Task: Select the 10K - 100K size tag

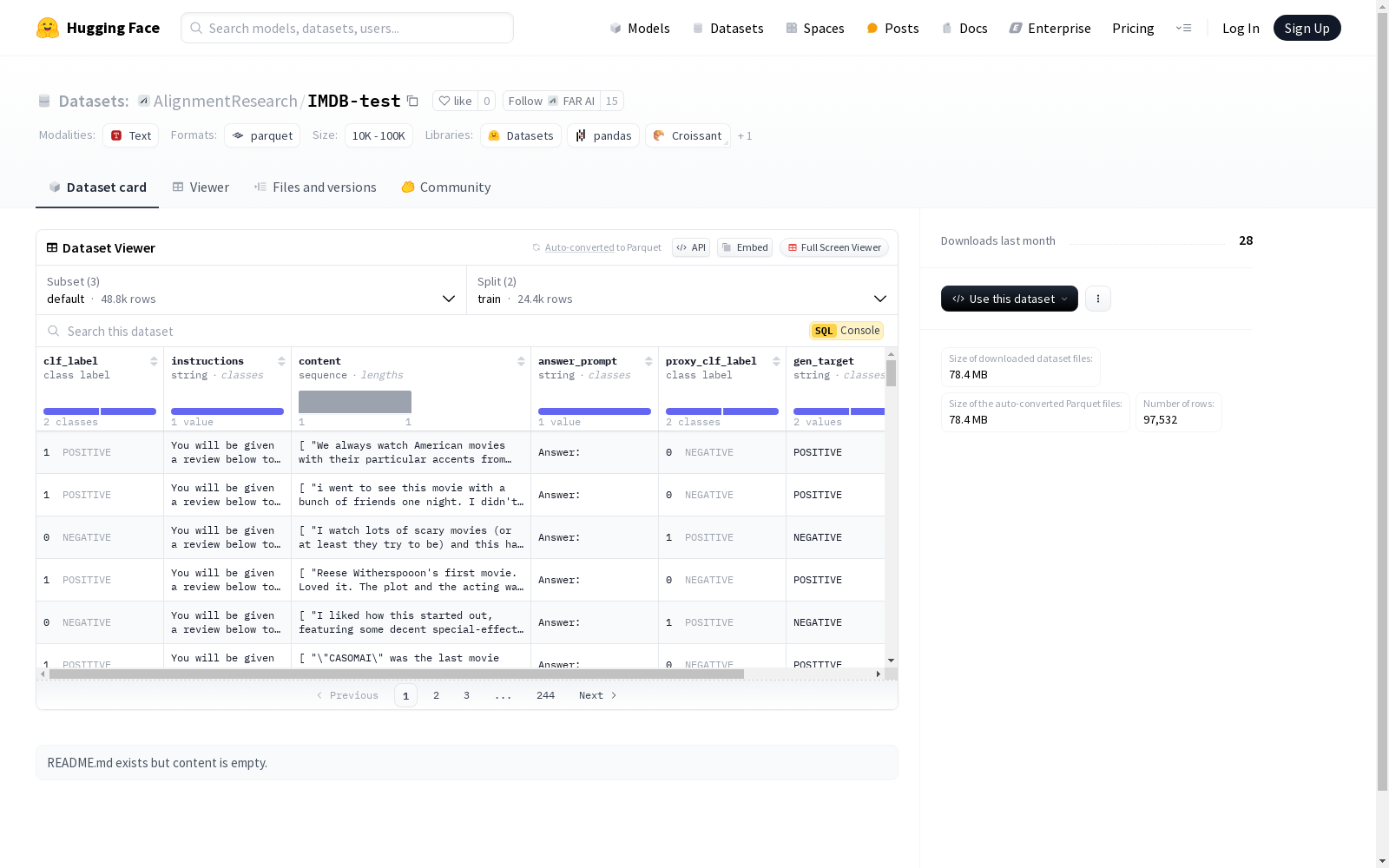Action: click(x=379, y=135)
